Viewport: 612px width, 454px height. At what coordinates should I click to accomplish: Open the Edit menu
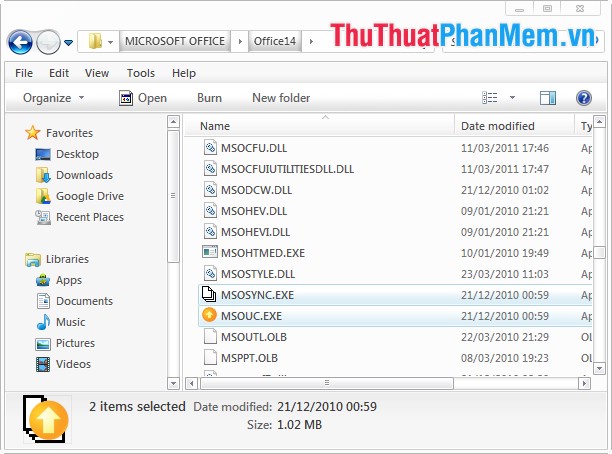[59, 73]
